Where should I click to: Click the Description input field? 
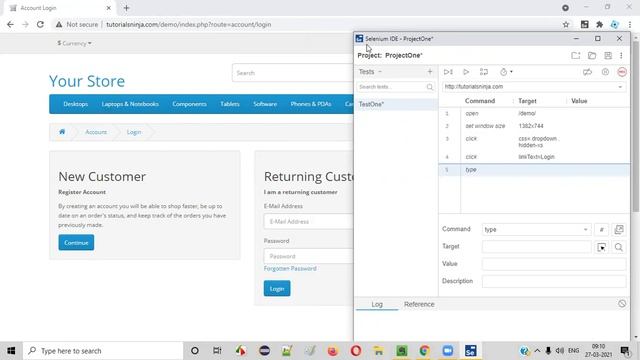point(553,281)
